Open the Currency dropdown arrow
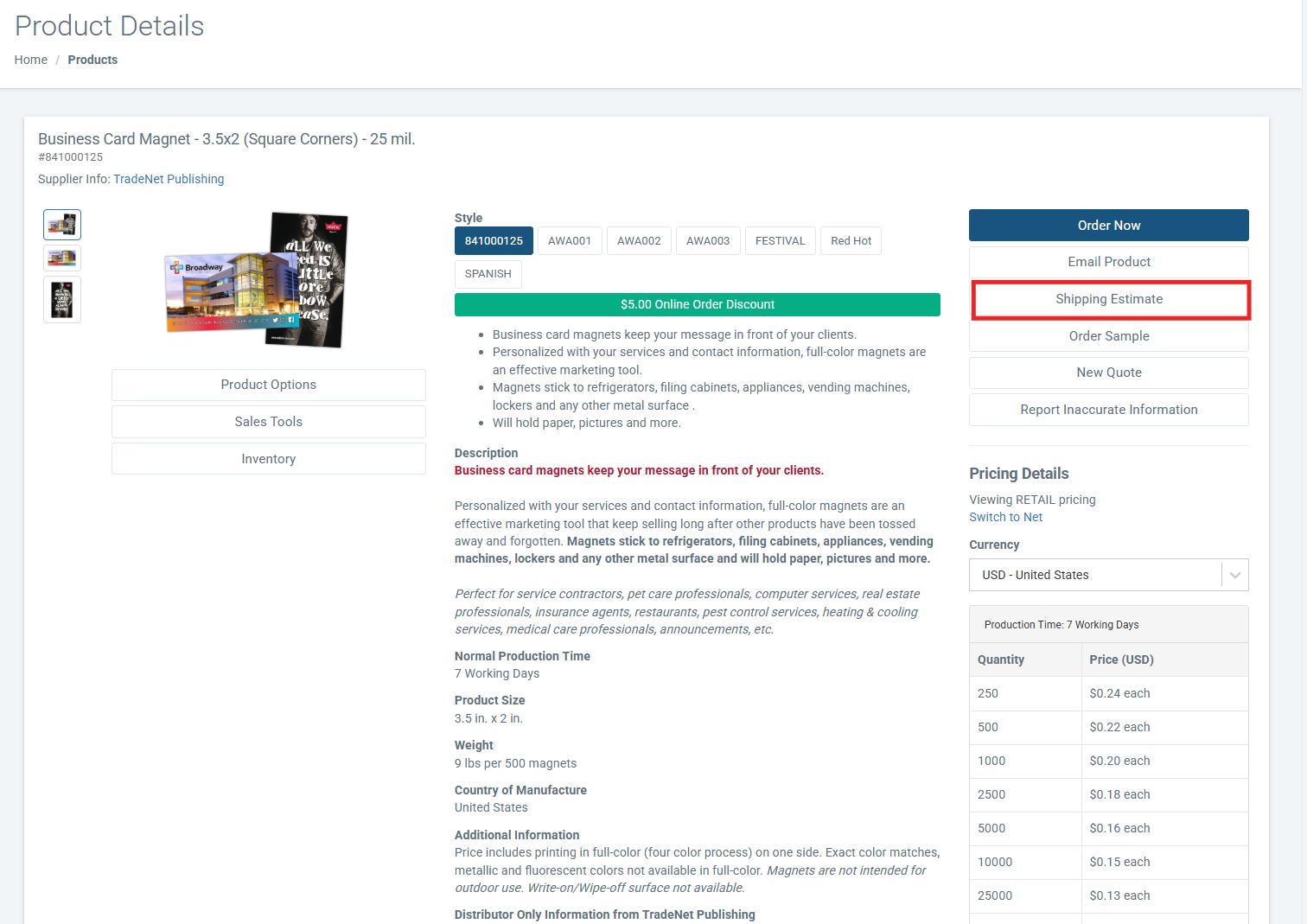1307x924 pixels. click(x=1234, y=575)
